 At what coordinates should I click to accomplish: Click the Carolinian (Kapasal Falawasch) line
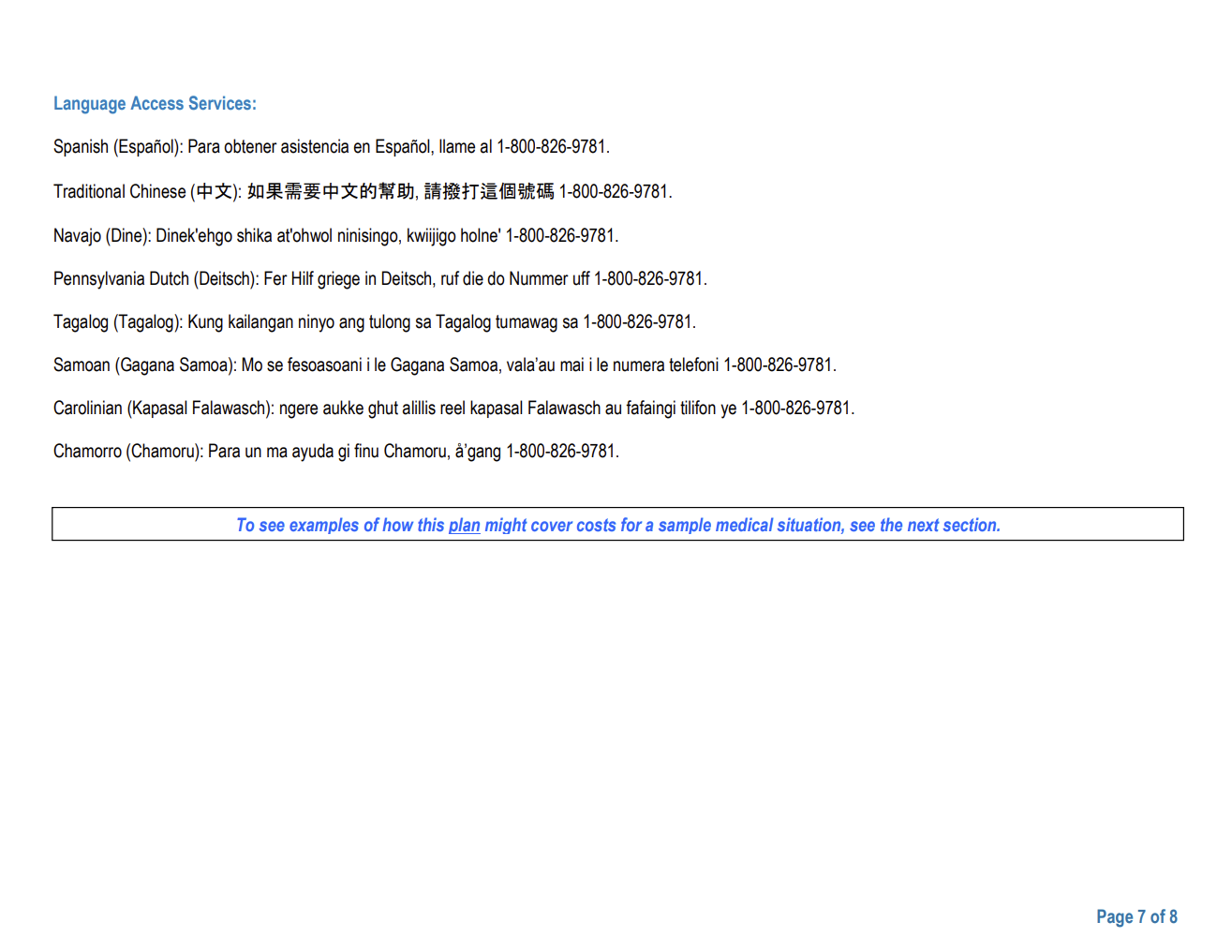(x=453, y=408)
